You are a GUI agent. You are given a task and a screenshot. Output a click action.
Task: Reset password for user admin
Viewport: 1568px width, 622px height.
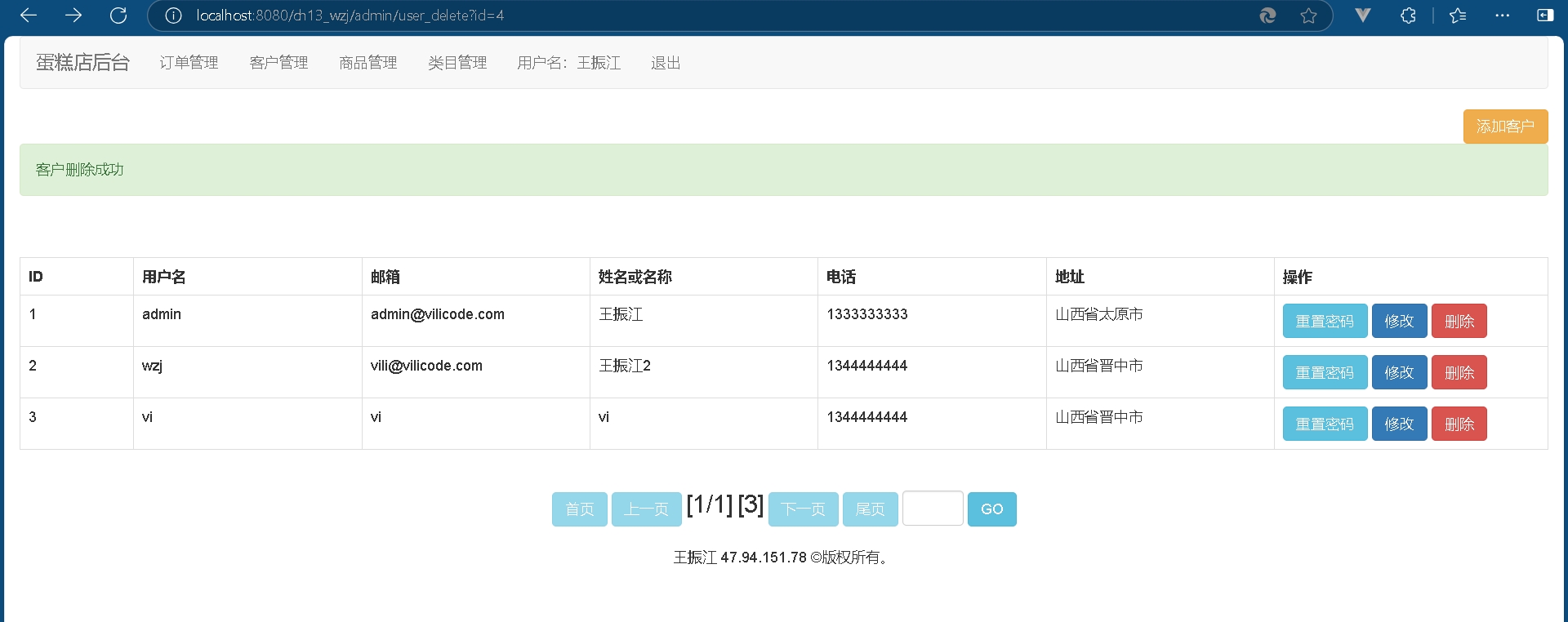[x=1324, y=321]
